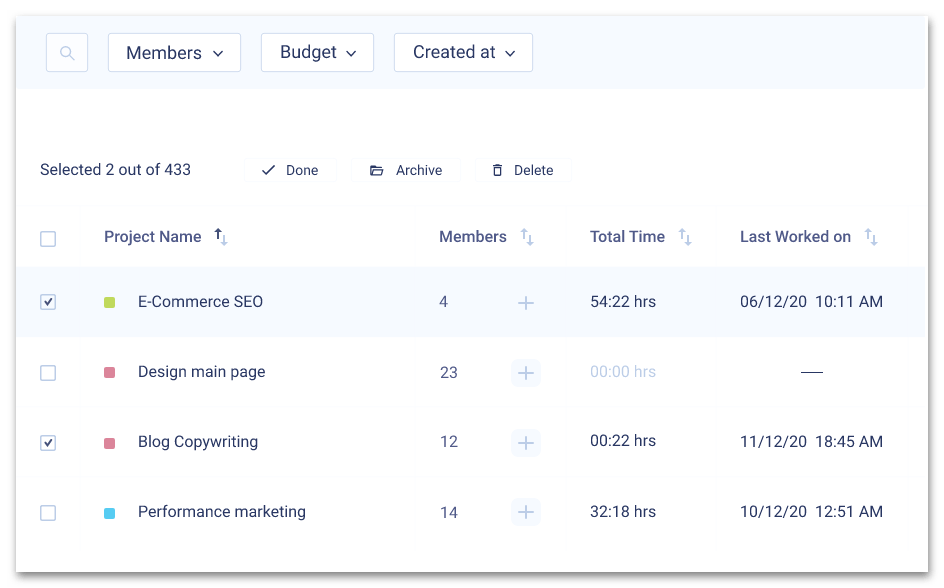Sort Members column using arrows icon
Viewport: 944px width, 588px height.
527,237
